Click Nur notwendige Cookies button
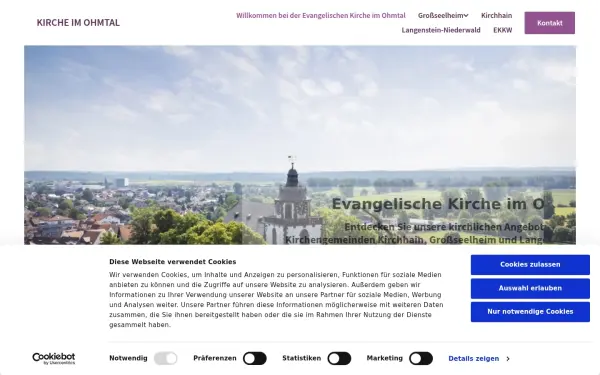Image resolution: width=600 pixels, height=375 pixels. pos(530,312)
